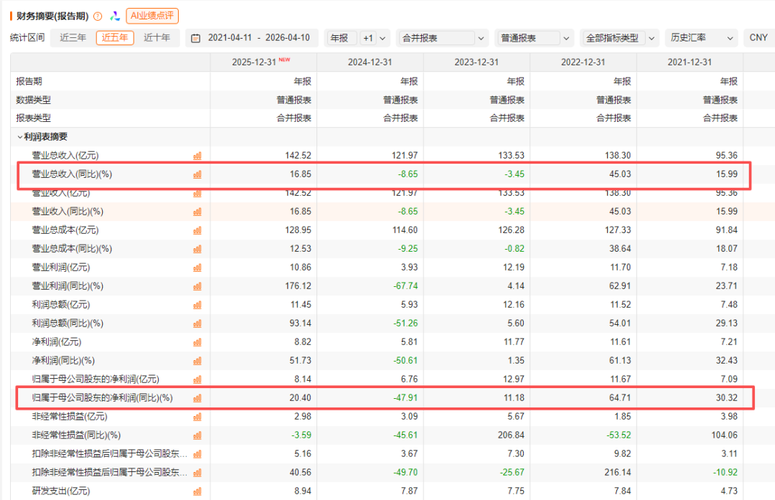Select the 近五年 period option
This screenshot has height=500, width=775.
tap(115, 38)
